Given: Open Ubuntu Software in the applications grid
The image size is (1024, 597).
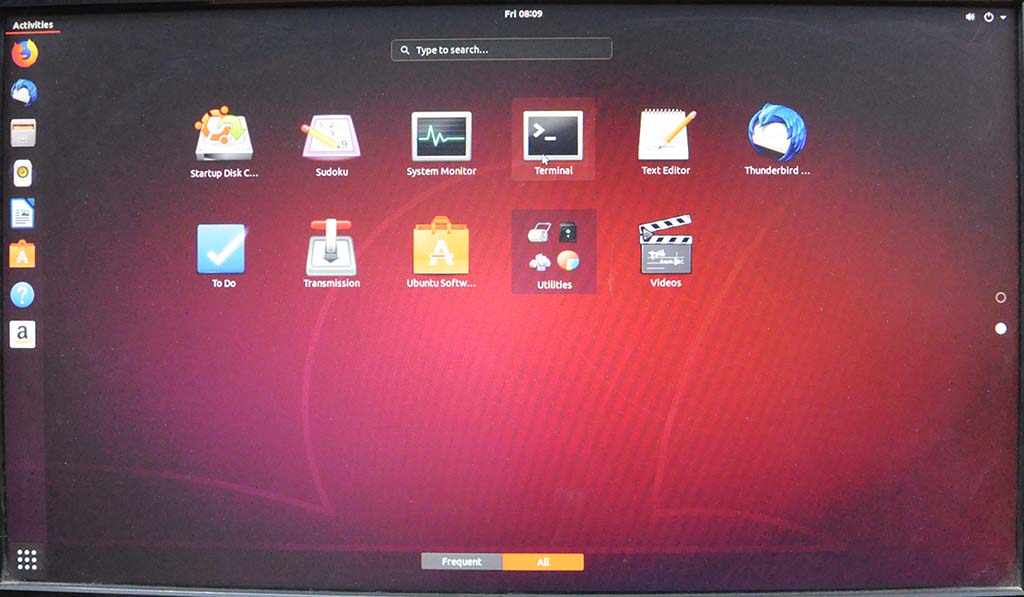Looking at the screenshot, I should 441,252.
